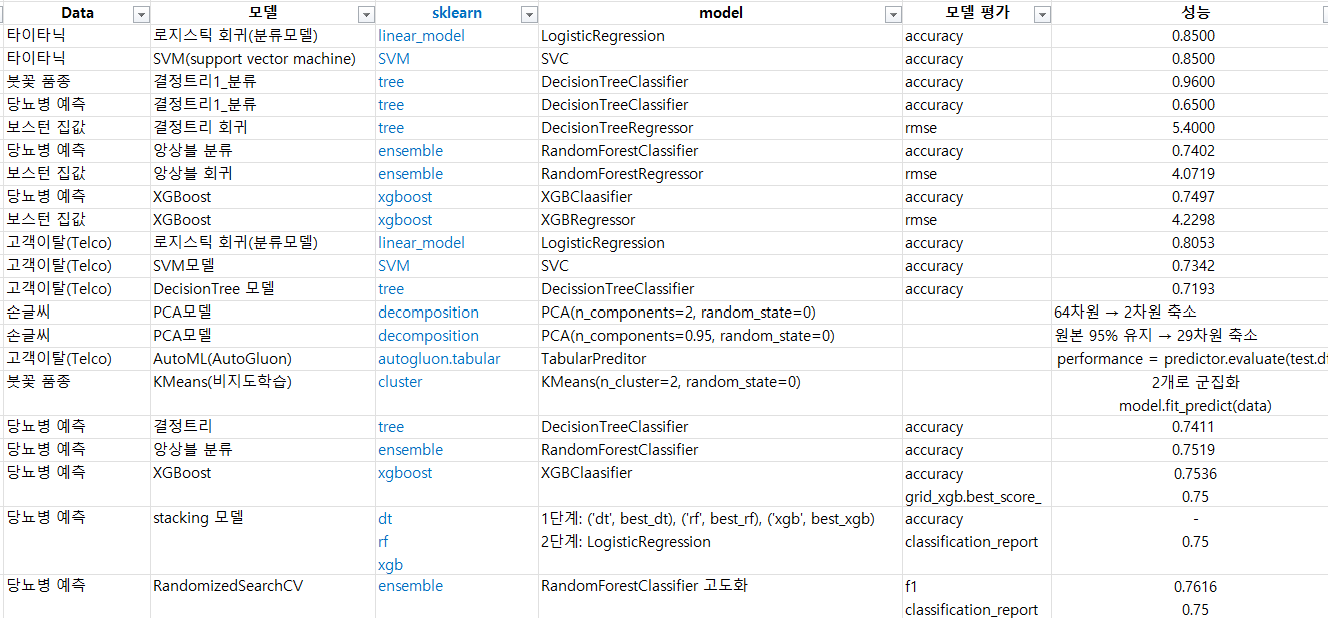Click the 앙상블 회귀 cell
The height and width of the screenshot is (618, 1328).
pos(263,174)
